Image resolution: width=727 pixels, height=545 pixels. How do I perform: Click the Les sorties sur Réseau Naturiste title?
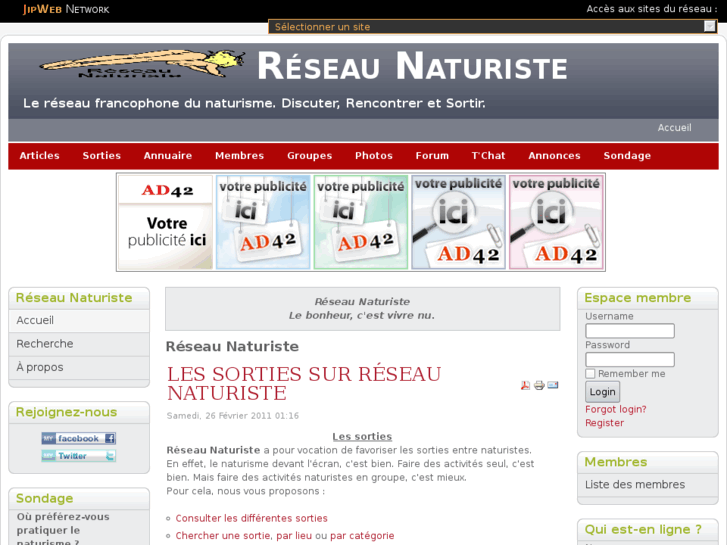tap(304, 384)
